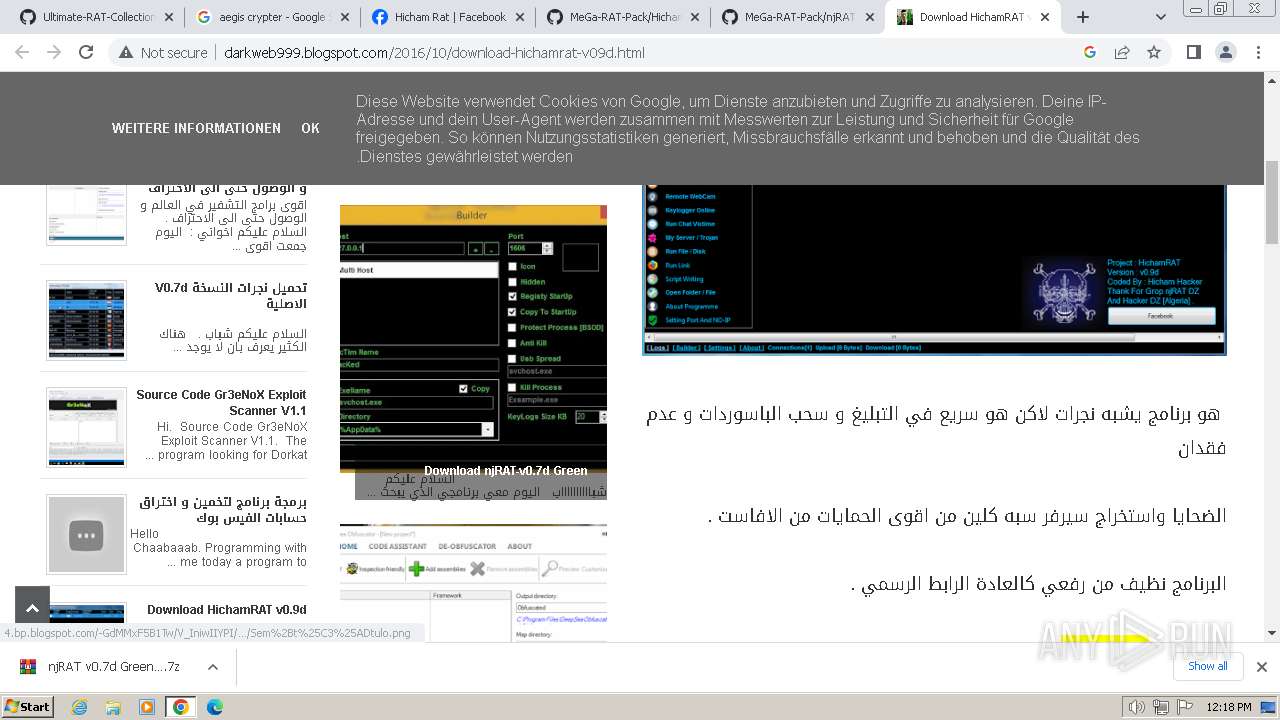The width and height of the screenshot is (1280, 720).
Task: Toggle Icon checkbox in Builder image
Action: (x=513, y=266)
